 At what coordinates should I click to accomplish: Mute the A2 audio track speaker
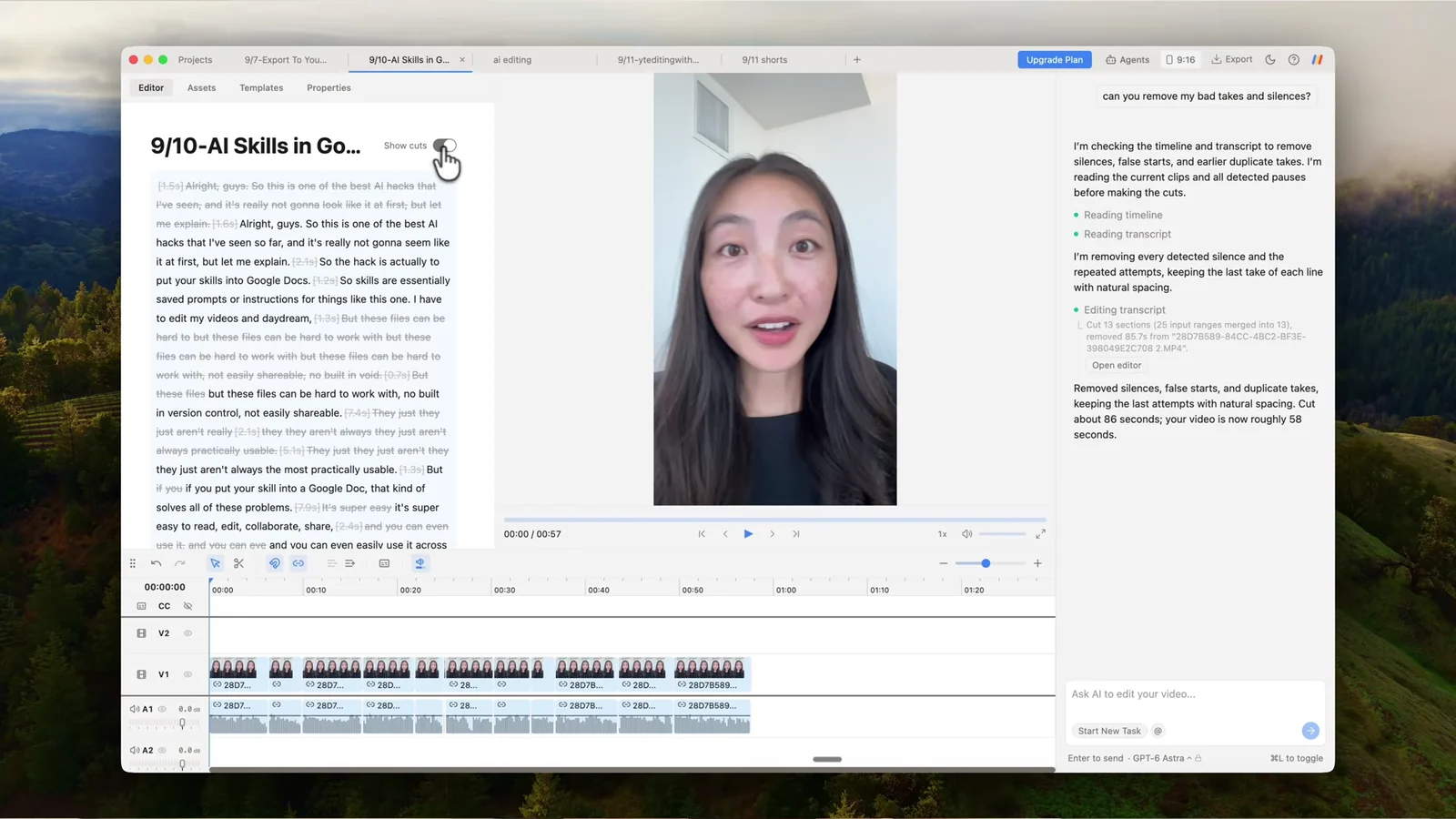(x=135, y=751)
